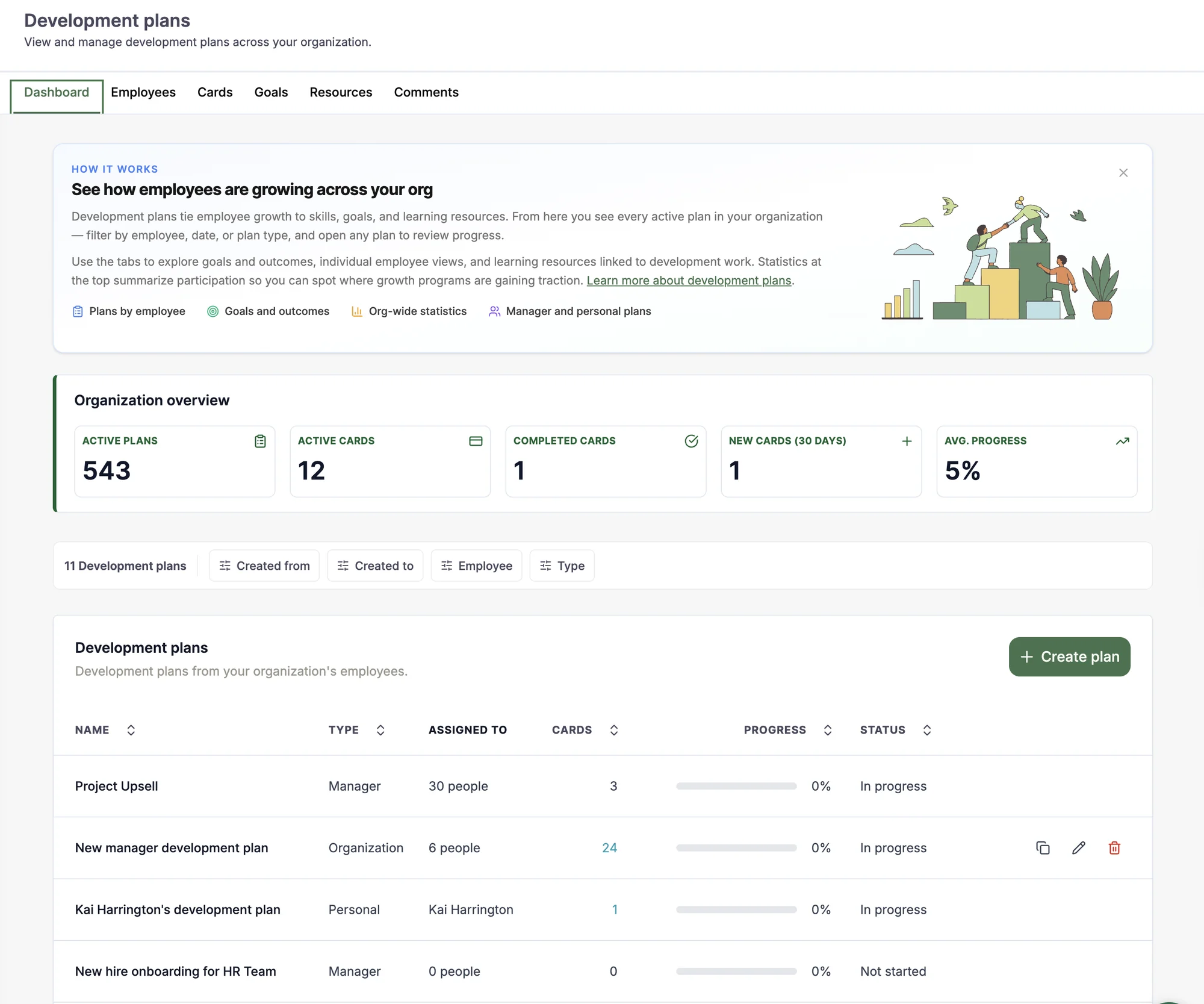The image size is (1204, 1004).
Task: Click the Create plan button
Action: click(x=1069, y=656)
